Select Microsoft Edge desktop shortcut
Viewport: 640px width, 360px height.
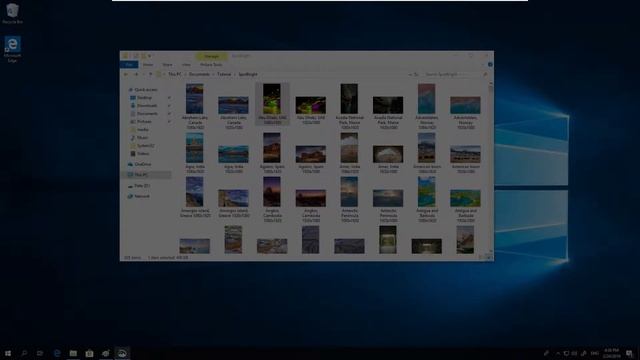tap(12, 49)
